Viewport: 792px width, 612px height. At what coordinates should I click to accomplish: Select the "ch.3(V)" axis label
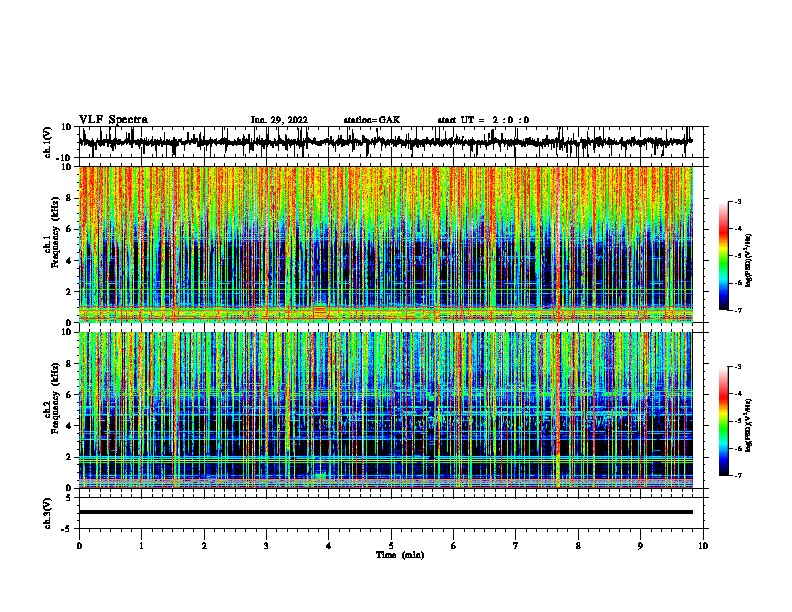(48, 513)
